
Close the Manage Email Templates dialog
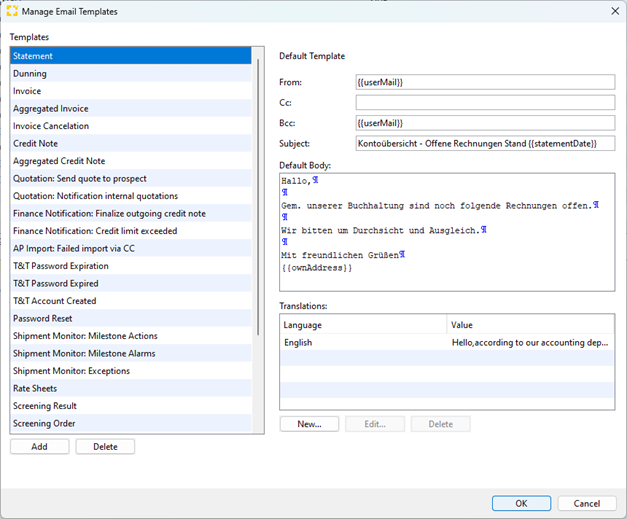point(615,11)
